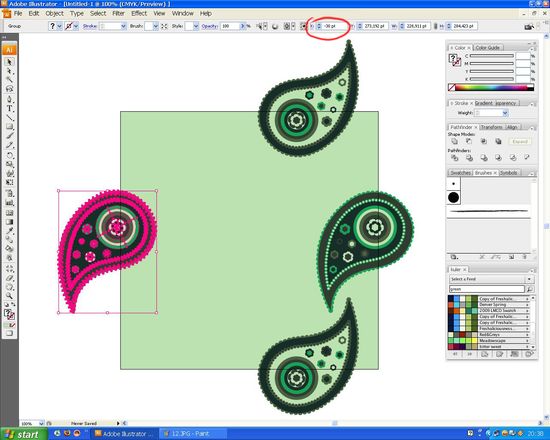Open the Brush dropdown in control bar
Image resolution: width=550 pixels, height=440 pixels.
tap(155, 26)
